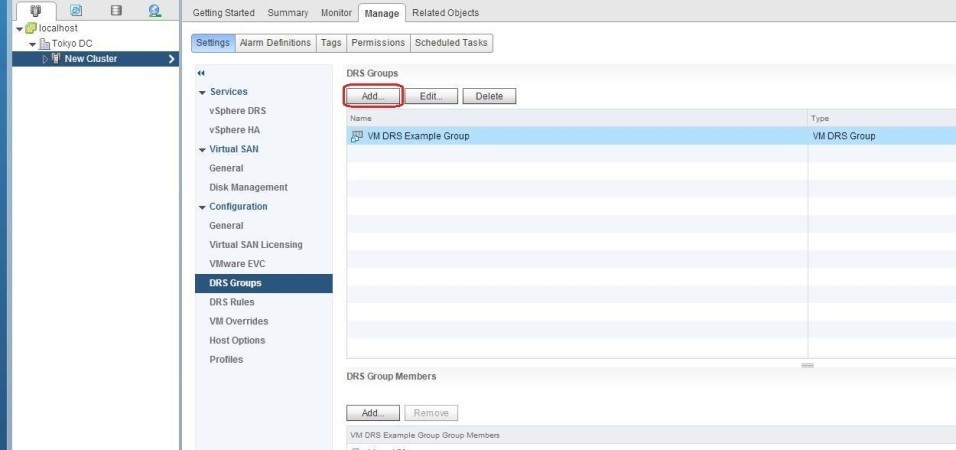Screen dimensions: 956x450
Task: Click the Virtual SAN section heading
Action: point(234,149)
